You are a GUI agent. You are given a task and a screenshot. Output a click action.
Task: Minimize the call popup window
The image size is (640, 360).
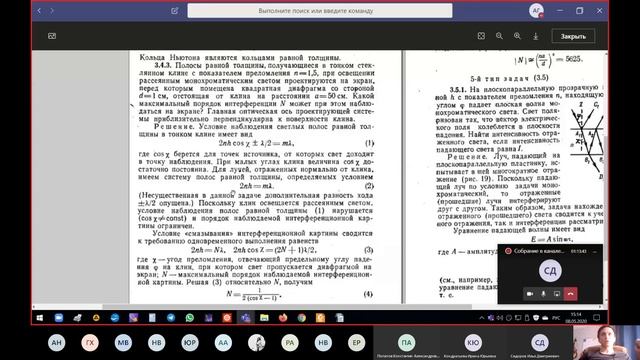595,251
